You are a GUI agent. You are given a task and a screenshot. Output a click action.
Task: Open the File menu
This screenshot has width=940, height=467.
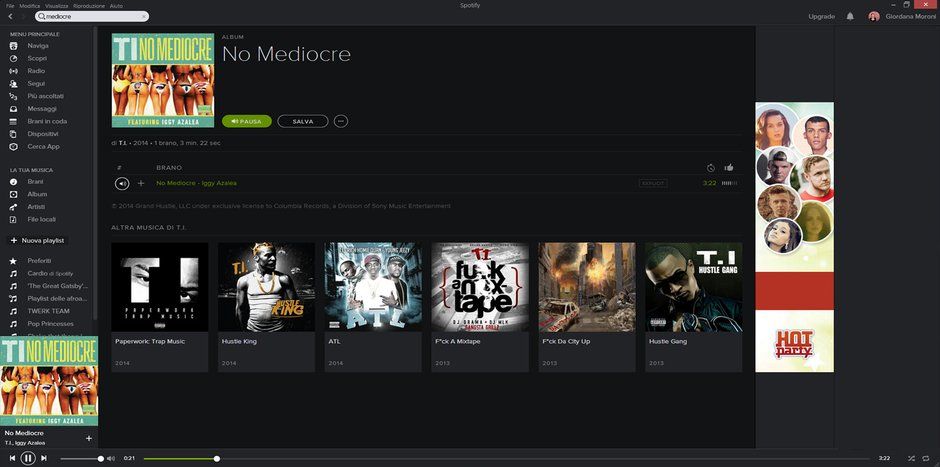[10, 5]
